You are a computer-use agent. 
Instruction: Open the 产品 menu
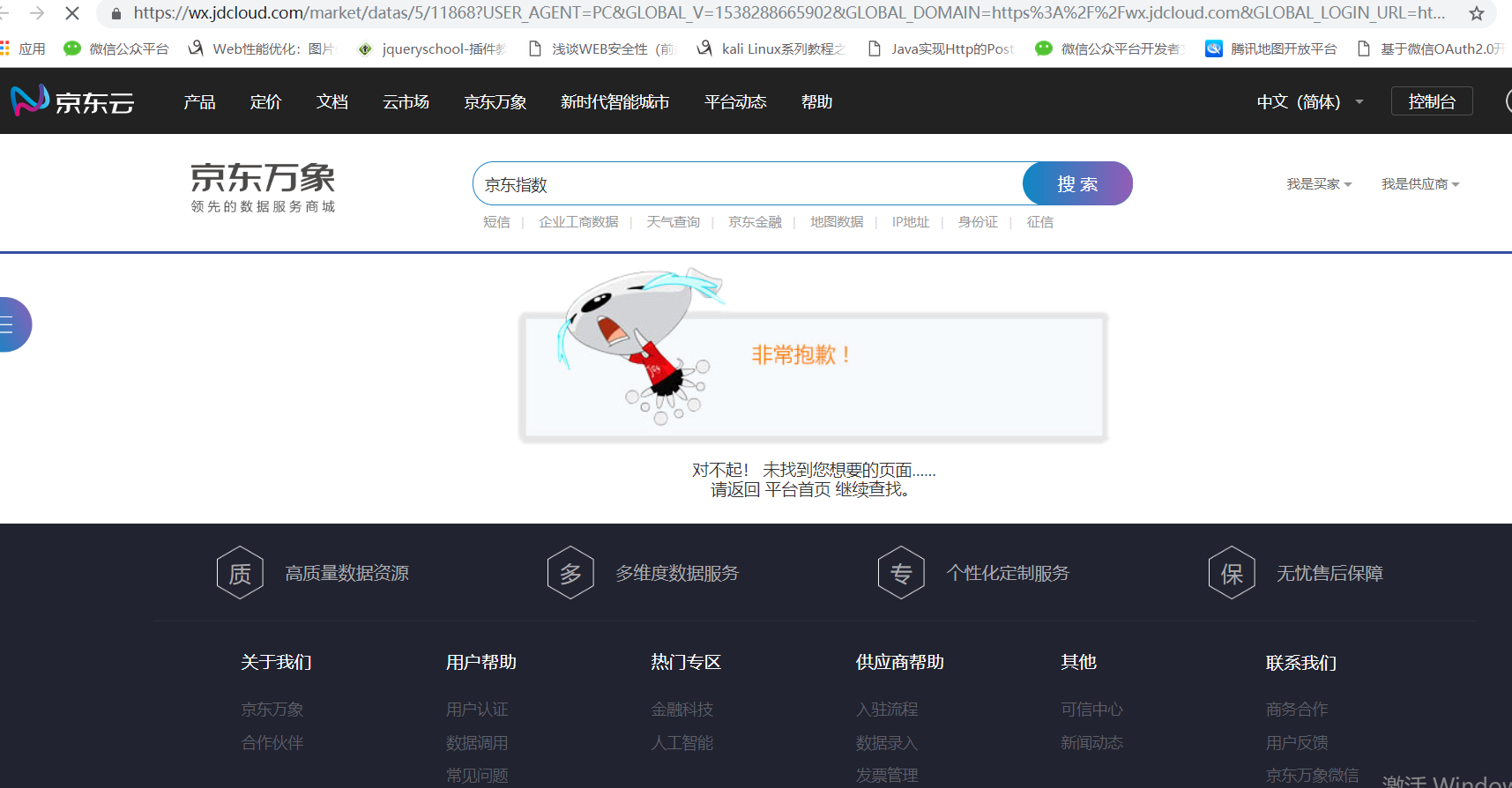coord(199,101)
